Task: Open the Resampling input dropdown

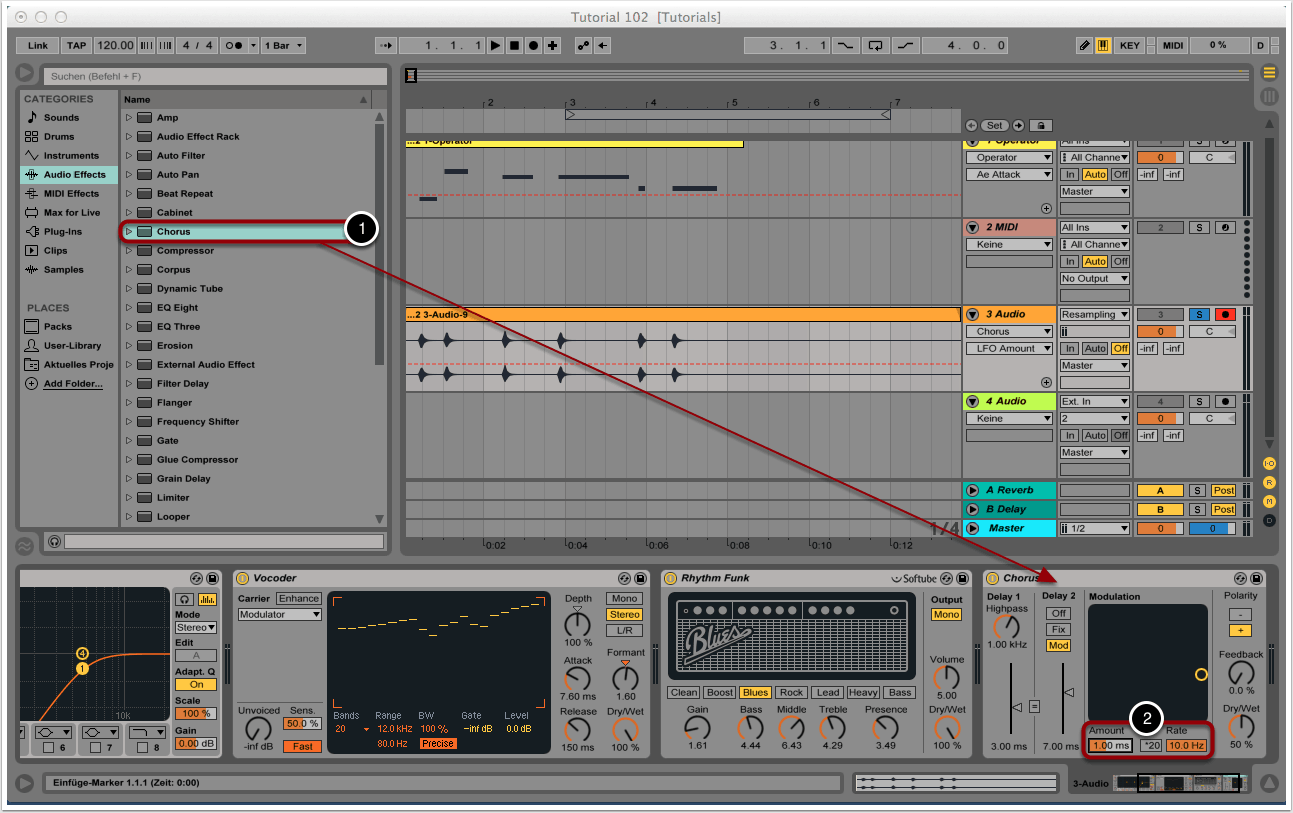Action: (1094, 315)
